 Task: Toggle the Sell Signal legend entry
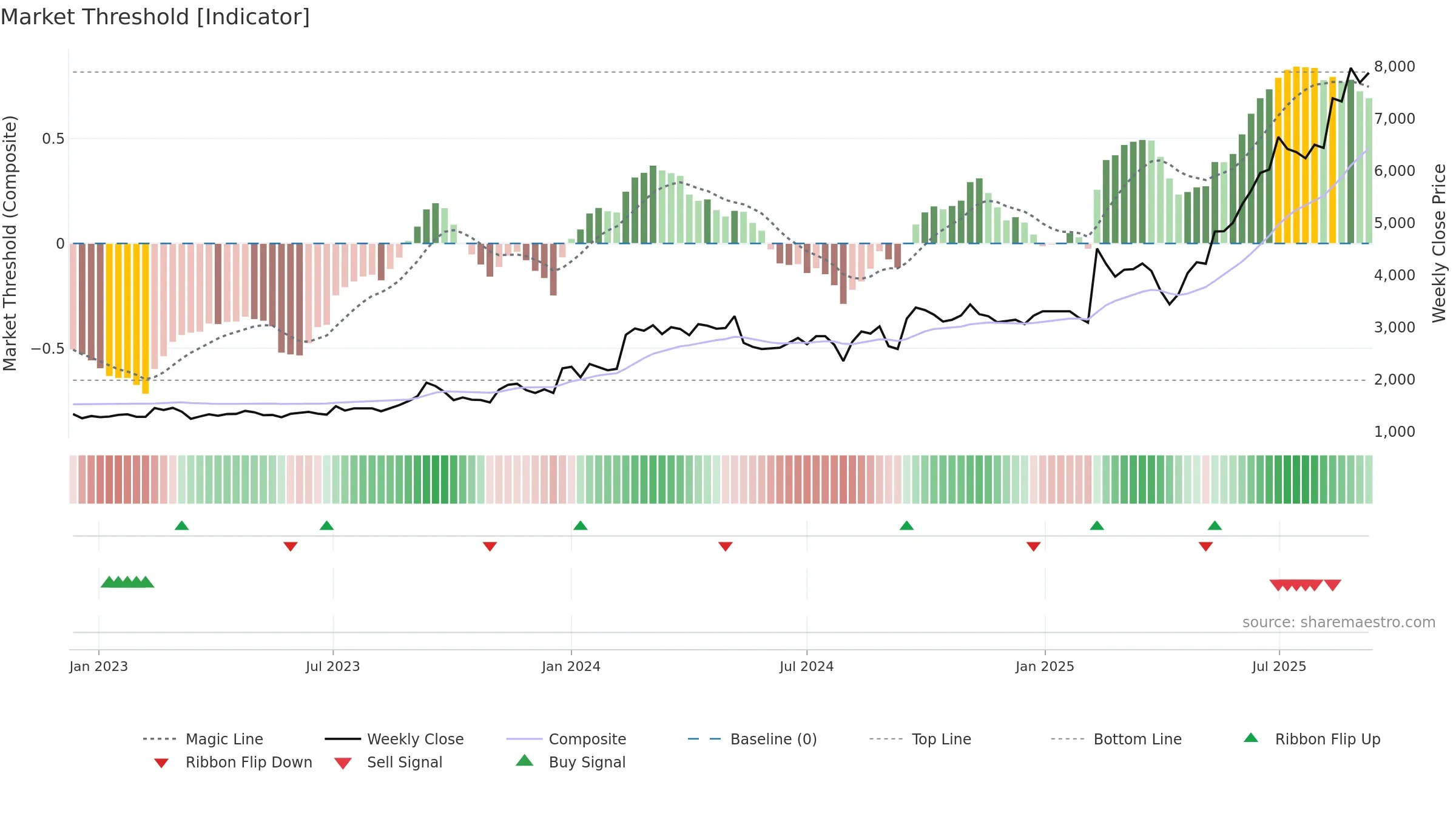point(388,763)
